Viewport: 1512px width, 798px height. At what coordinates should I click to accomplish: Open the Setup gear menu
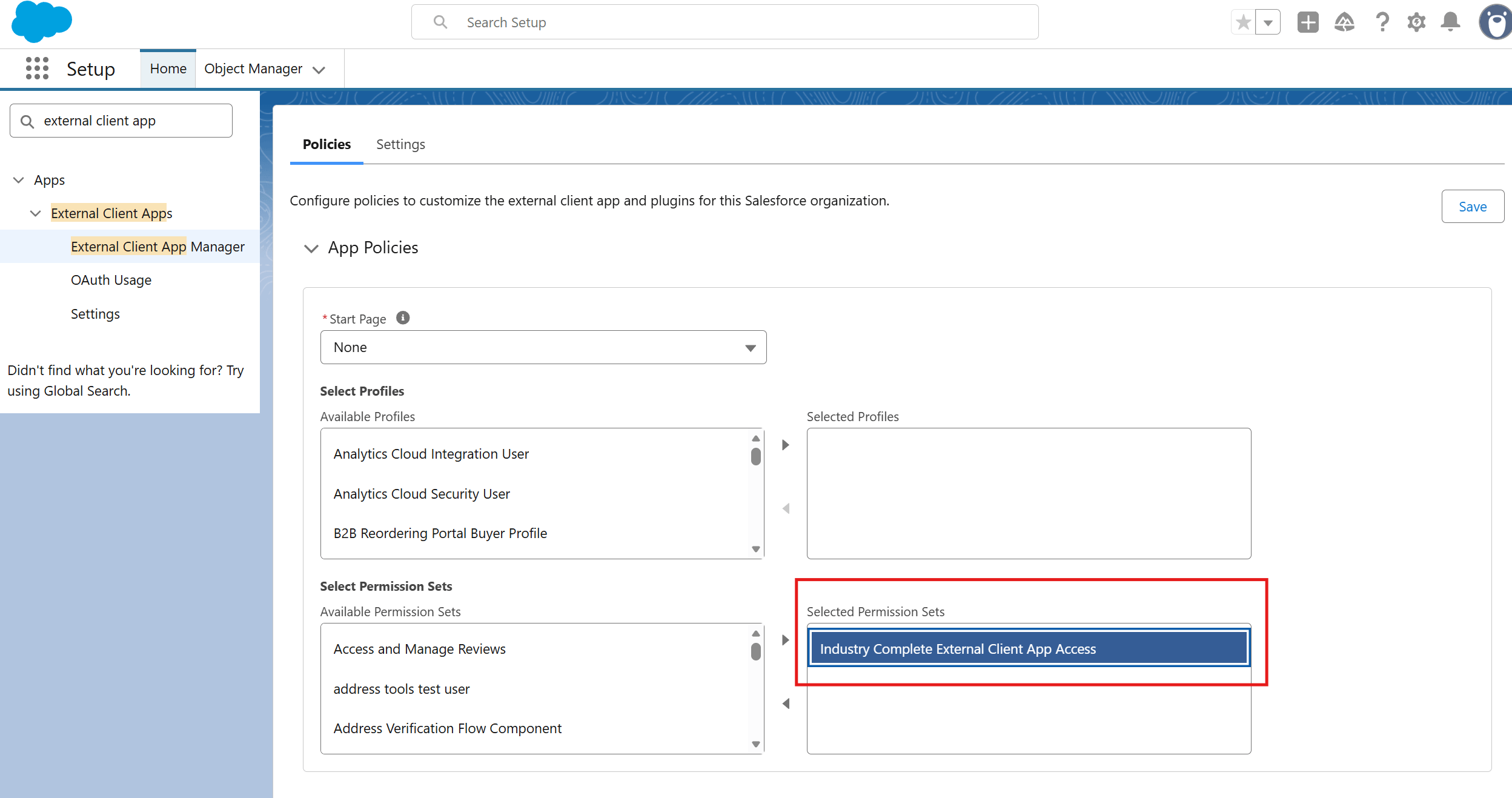(x=1416, y=22)
